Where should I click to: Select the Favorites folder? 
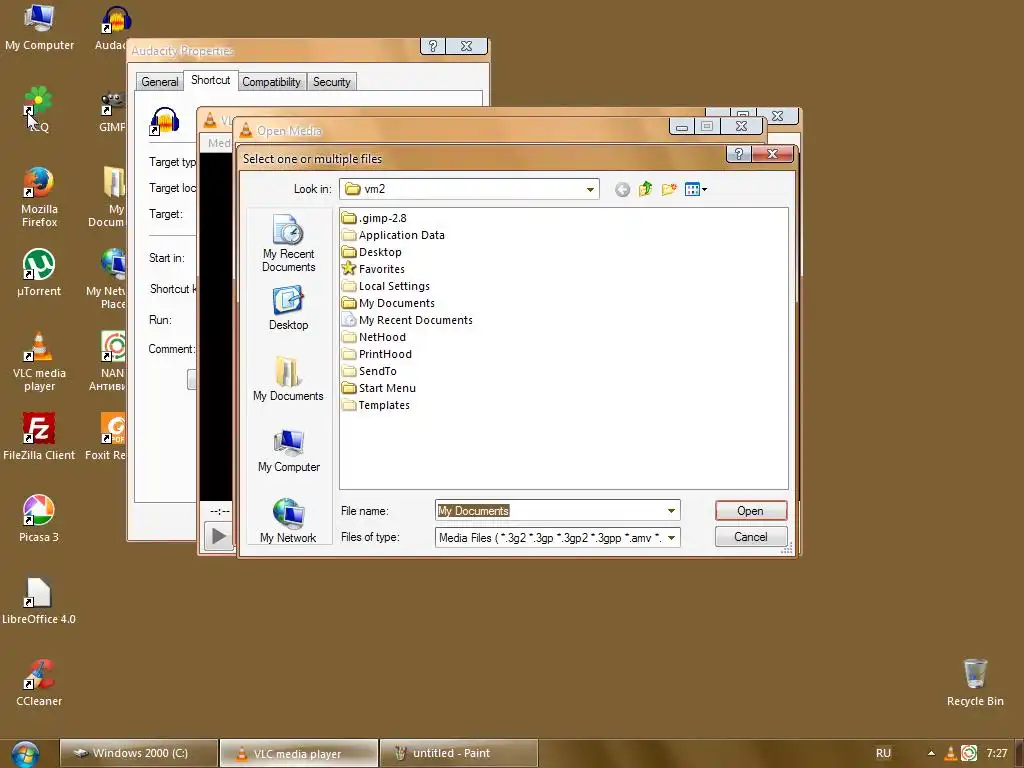tap(374, 269)
